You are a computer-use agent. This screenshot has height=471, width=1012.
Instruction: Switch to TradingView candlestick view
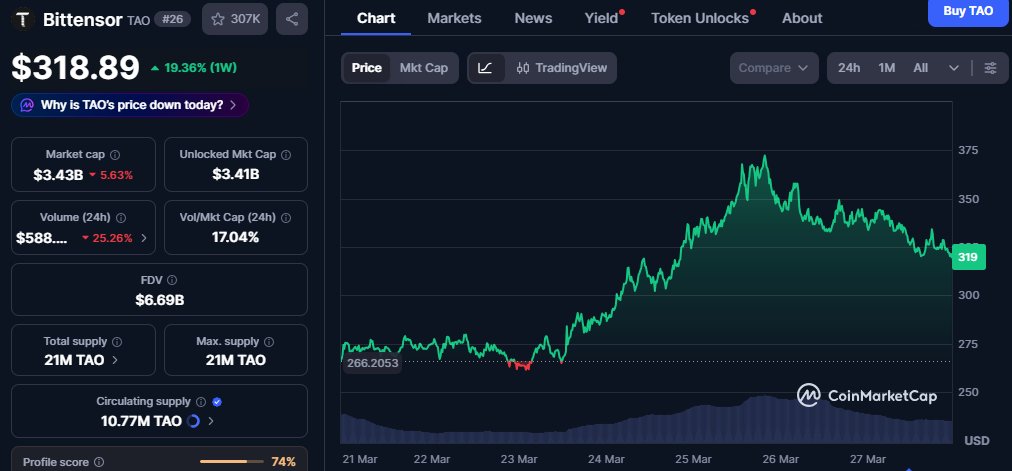[x=562, y=68]
